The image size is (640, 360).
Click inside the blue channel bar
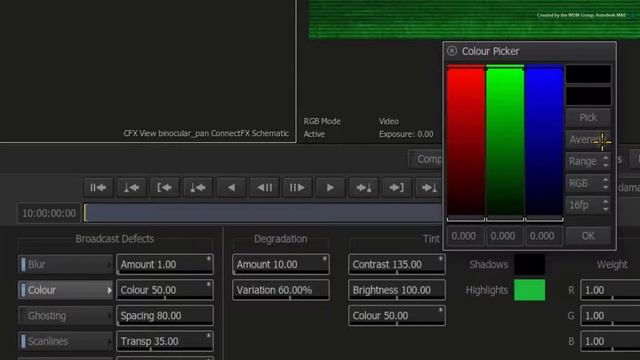pos(544,142)
